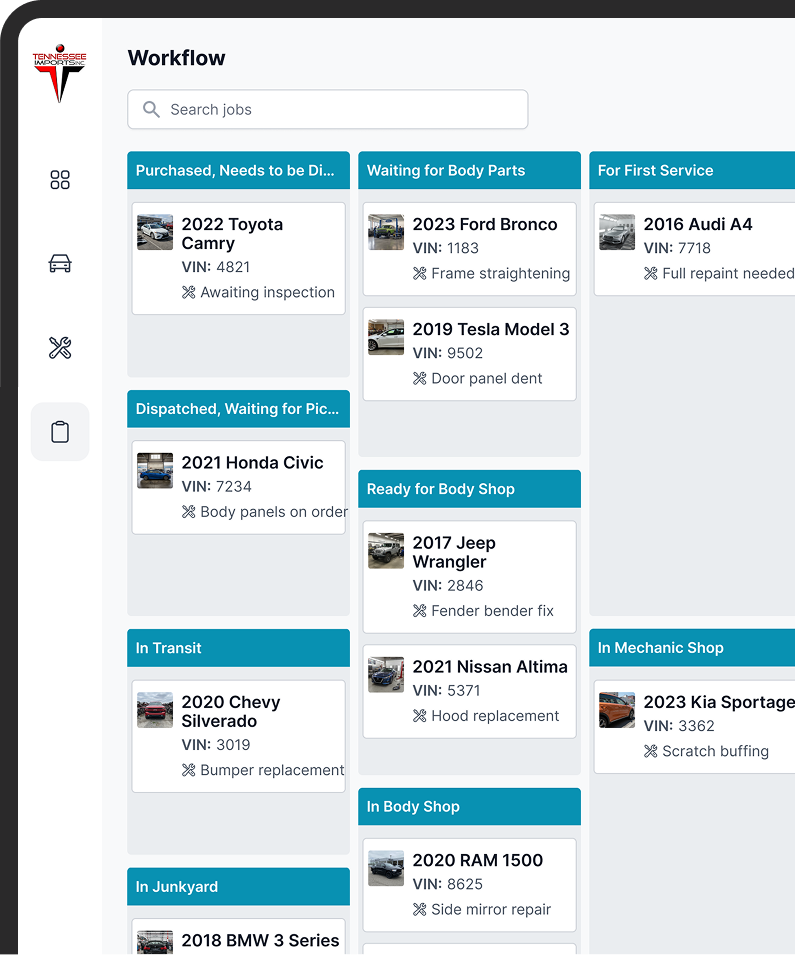Open the 2020 Chevy Silverado job title
The width and height of the screenshot is (795, 955).
point(231,711)
